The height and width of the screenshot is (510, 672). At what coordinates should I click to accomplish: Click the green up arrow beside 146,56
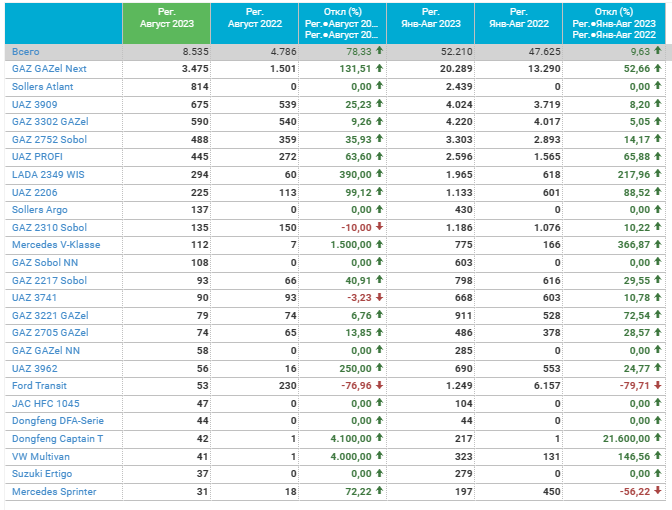click(x=658, y=456)
